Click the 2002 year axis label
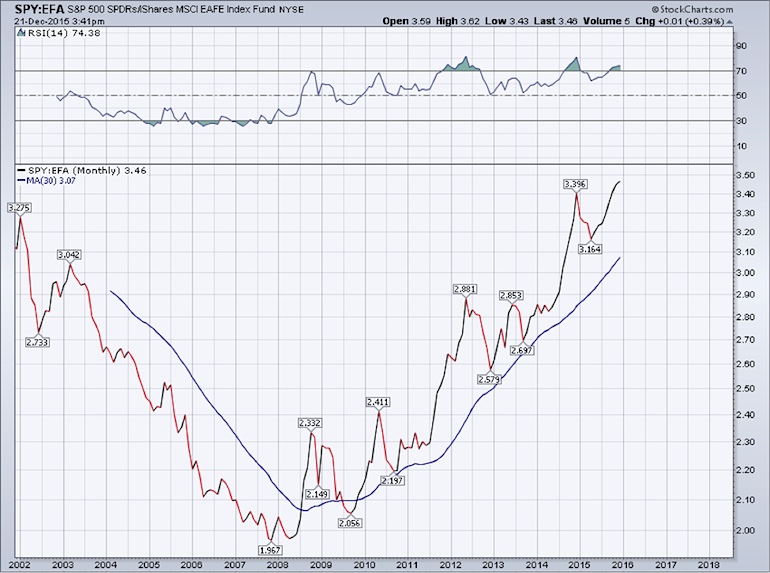Viewport: 770px width, 573px height. coord(20,565)
